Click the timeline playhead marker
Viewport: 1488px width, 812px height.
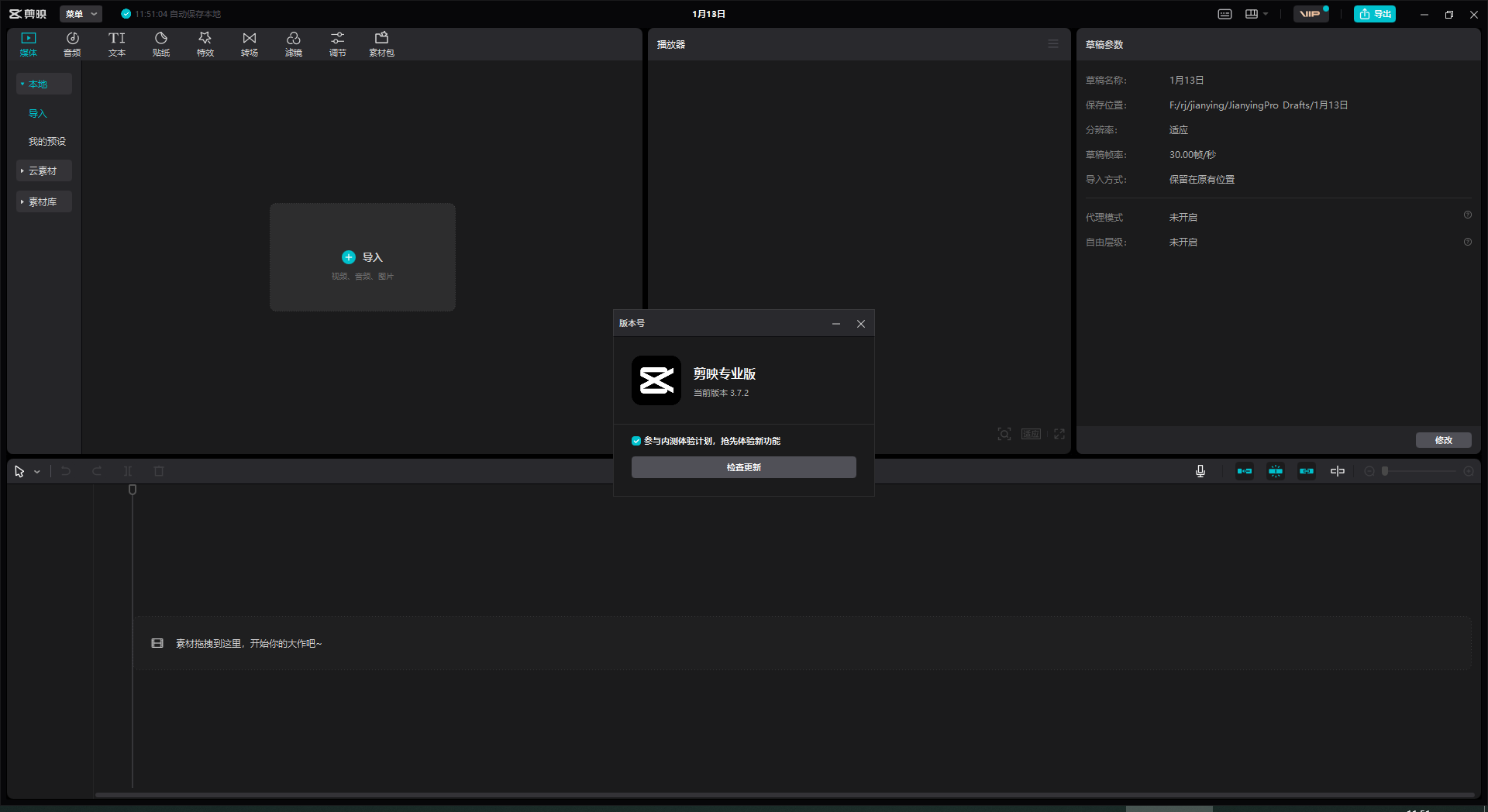tap(133, 490)
